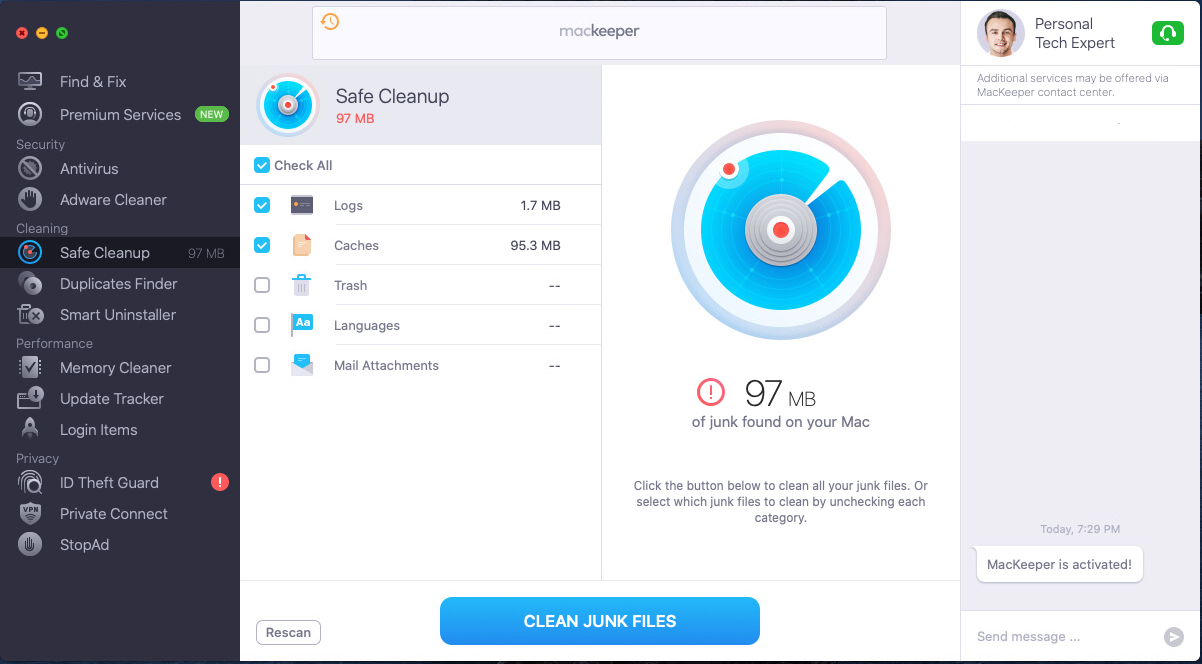Uncheck the Logs checkbox
1202x664 pixels.
[262, 205]
